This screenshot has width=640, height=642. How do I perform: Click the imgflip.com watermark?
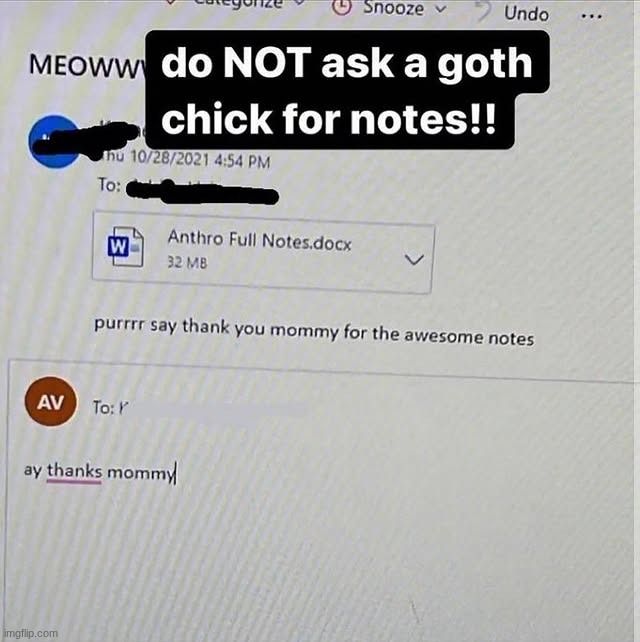click(x=30, y=633)
